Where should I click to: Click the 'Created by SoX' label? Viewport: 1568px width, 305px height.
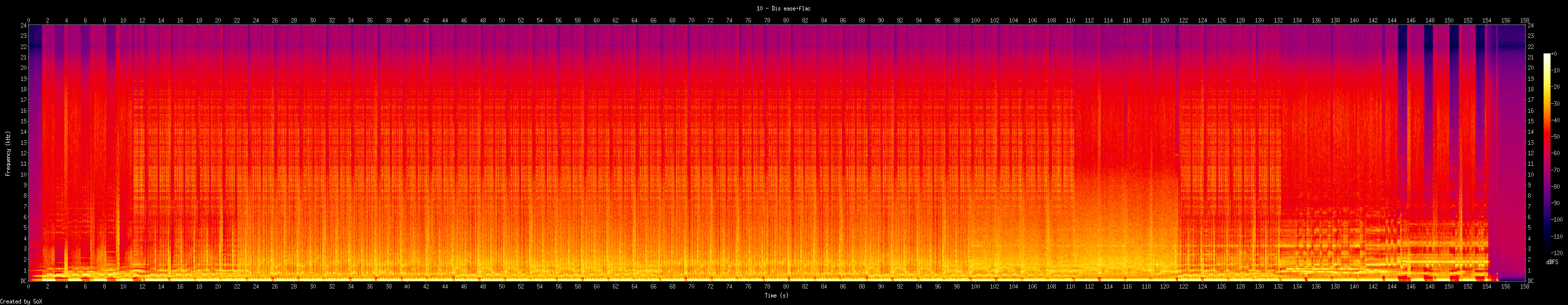pyautogui.click(x=20, y=302)
